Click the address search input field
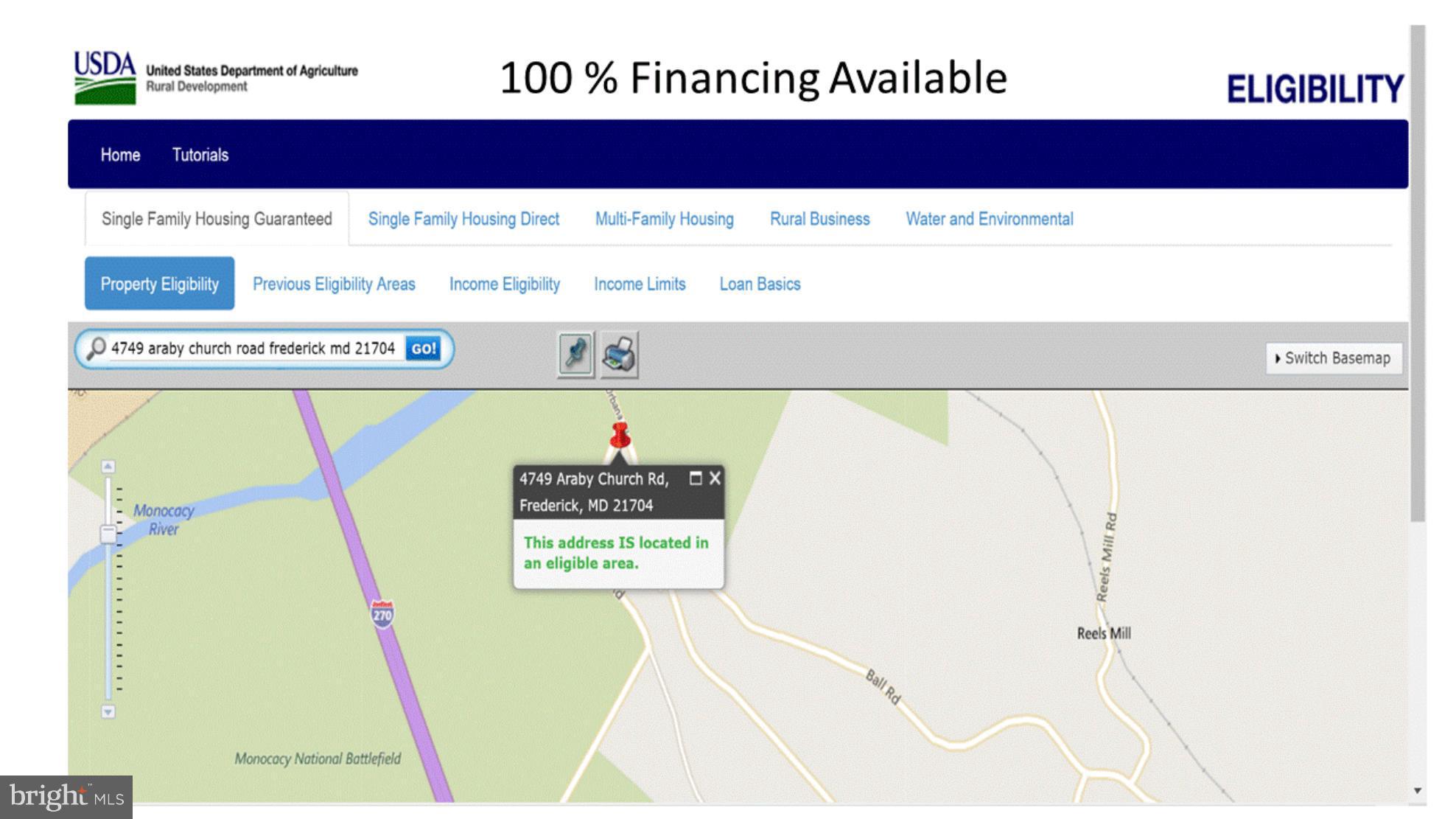This screenshot has height=819, width=1456. pyautogui.click(x=254, y=349)
